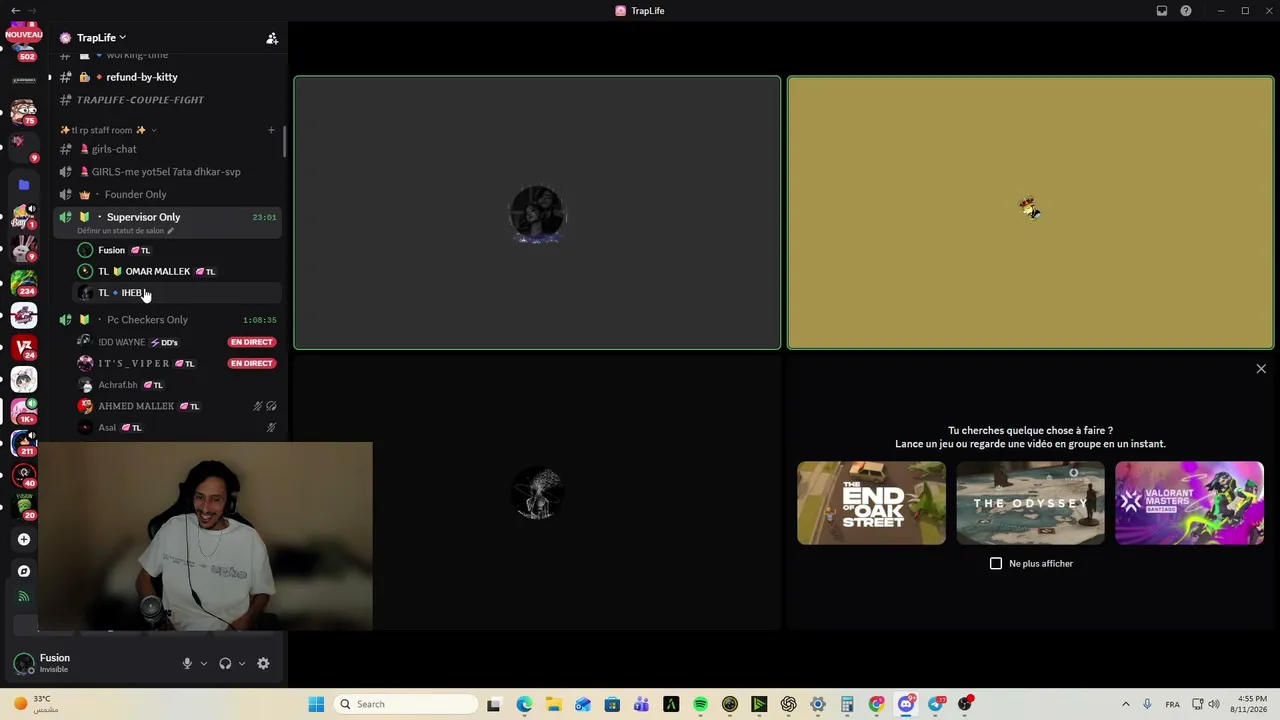Toggle the headphones deafen icon
Screen dimensions: 1280x720
click(x=225, y=663)
